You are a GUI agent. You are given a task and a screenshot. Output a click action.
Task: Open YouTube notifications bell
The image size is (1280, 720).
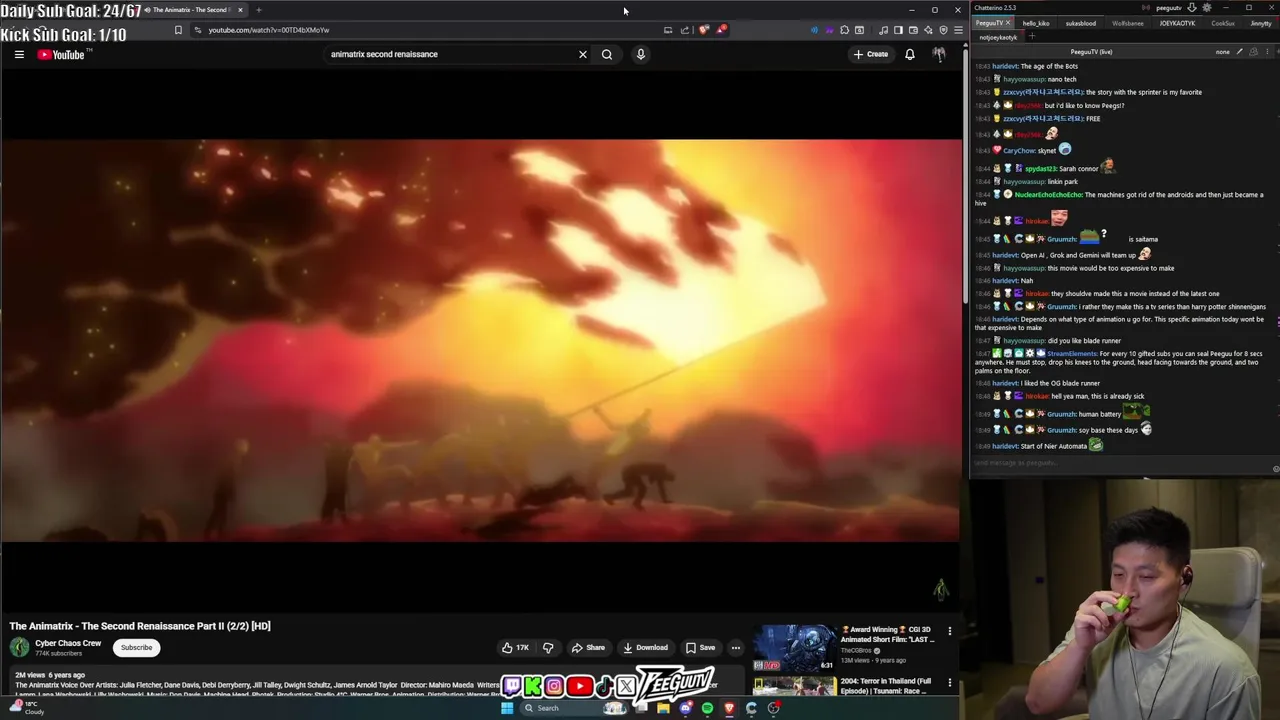tap(910, 54)
